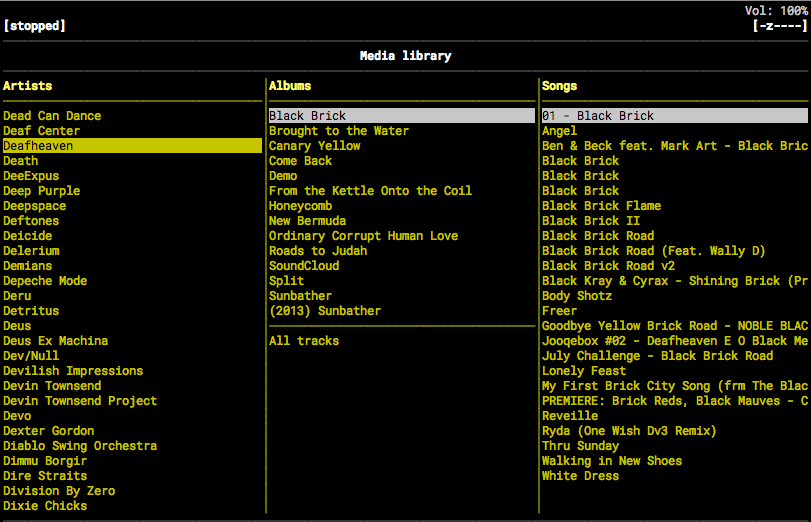Select the artist Deicide
Image resolution: width=811 pixels, height=522 pixels.
pyautogui.click(x=27, y=236)
